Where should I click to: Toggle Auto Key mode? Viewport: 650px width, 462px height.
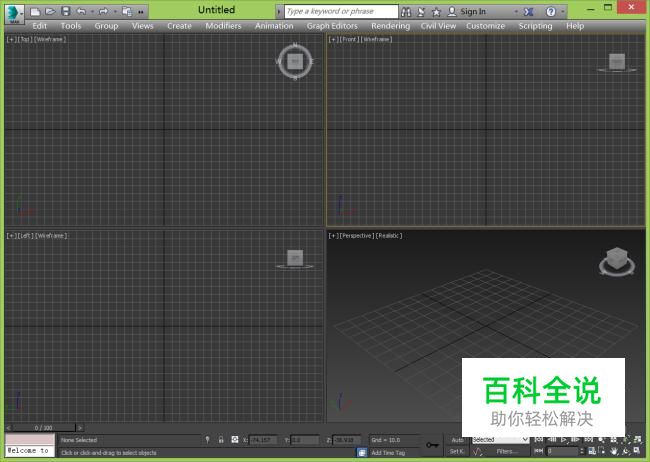tap(457, 440)
